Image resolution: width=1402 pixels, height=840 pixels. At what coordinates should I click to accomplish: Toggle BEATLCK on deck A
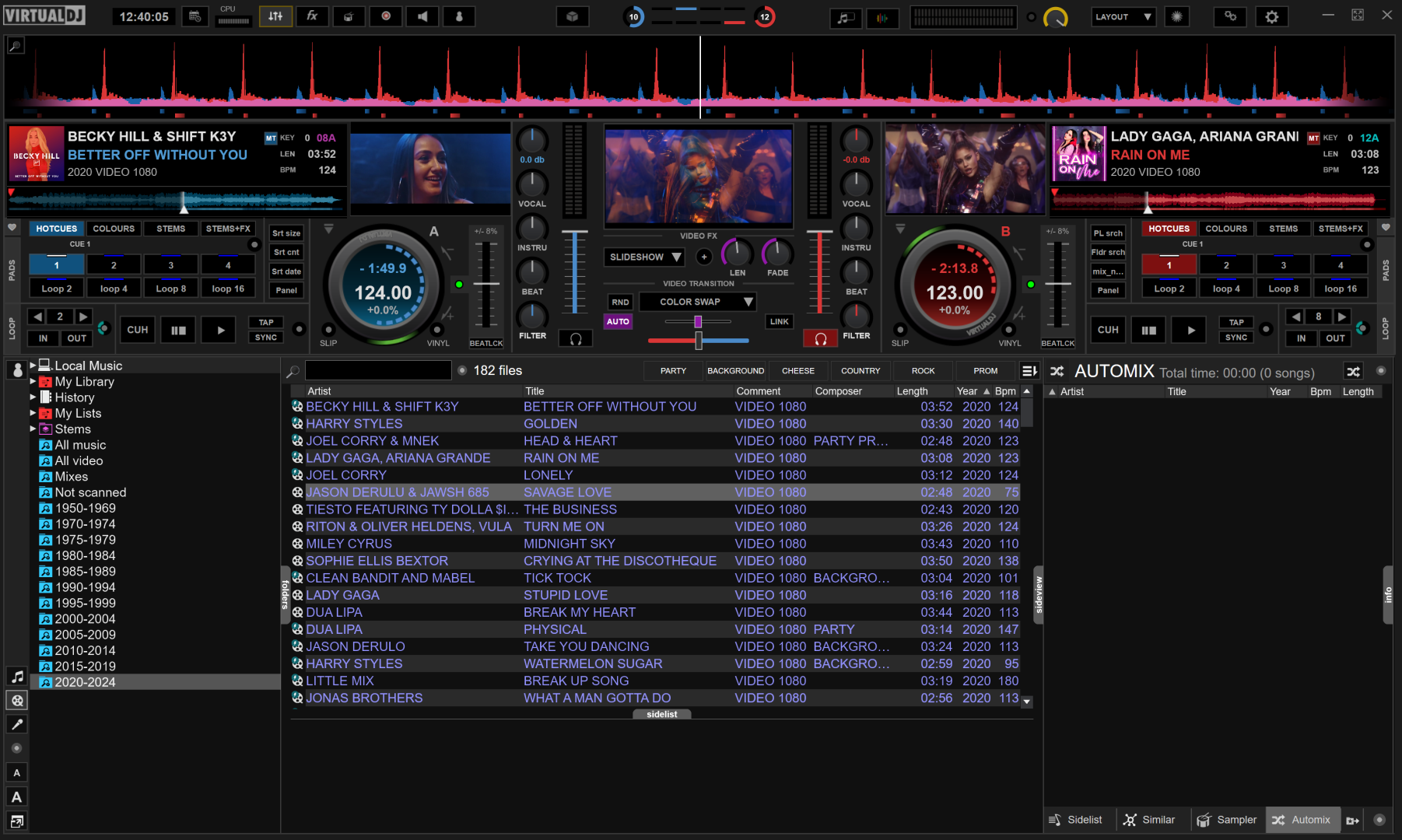coord(486,343)
